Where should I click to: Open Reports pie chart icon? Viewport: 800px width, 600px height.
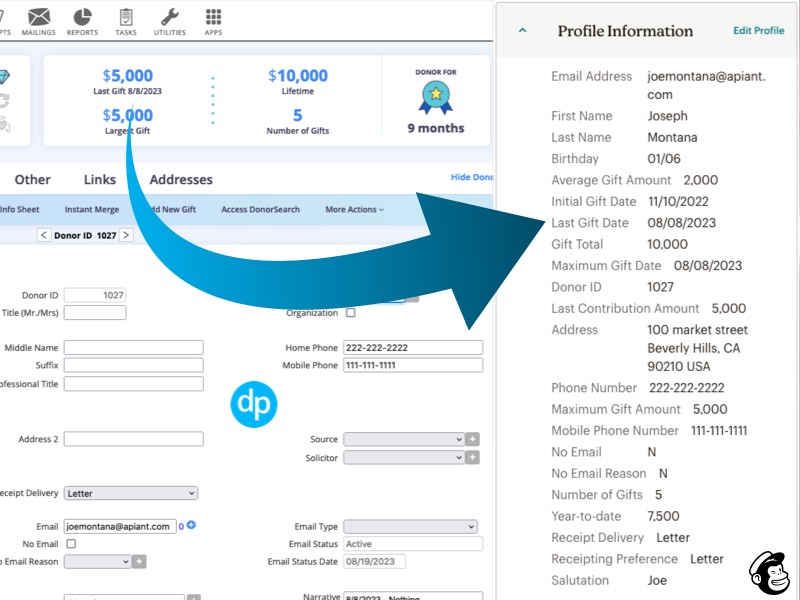click(82, 17)
